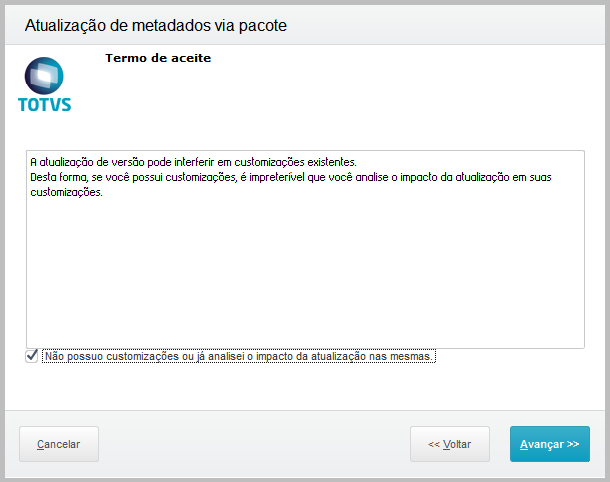The height and width of the screenshot is (482, 610).
Task: Select the 'Não possuo customizações' checkbox label
Action: [238, 356]
